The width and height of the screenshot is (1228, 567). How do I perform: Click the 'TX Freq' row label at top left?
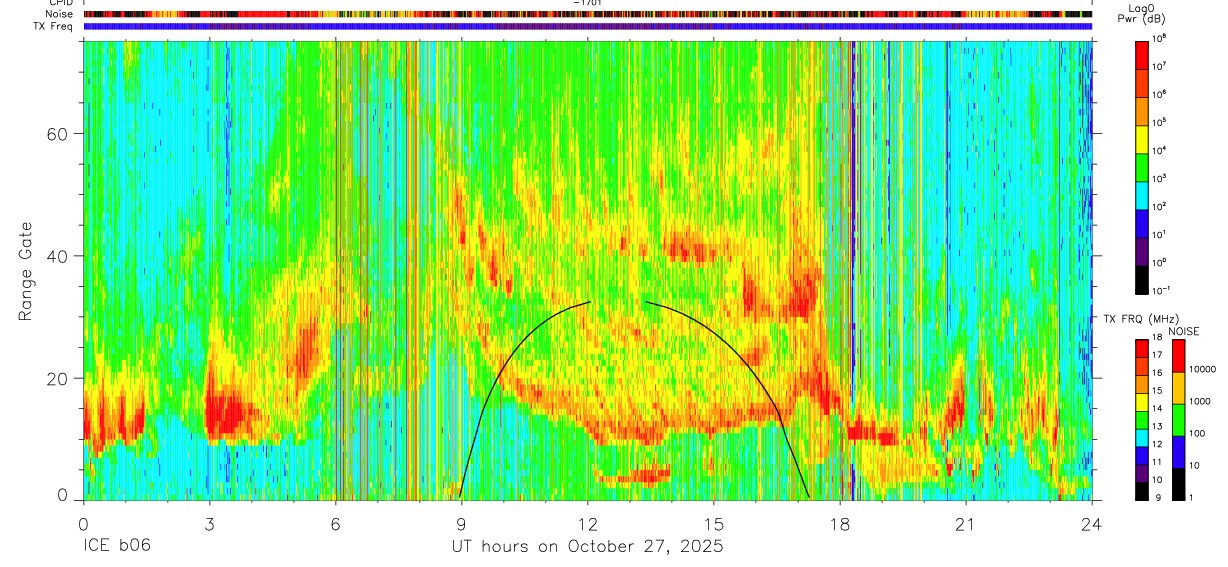pyautogui.click(x=54, y=26)
